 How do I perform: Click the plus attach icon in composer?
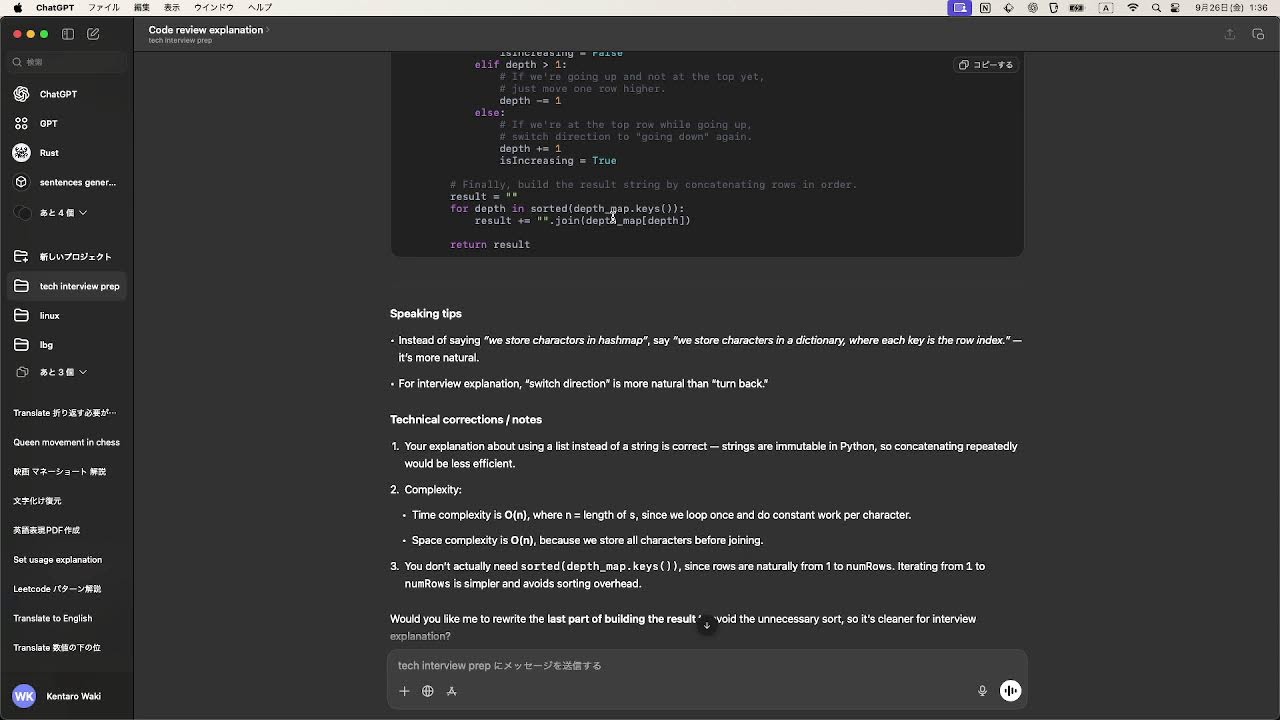click(x=404, y=691)
